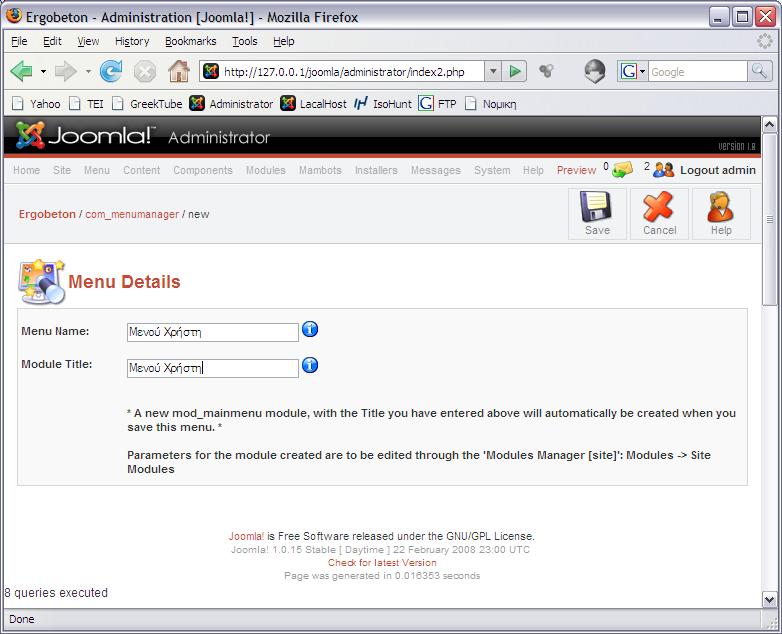Expand the Forward button history dropdown
The image size is (782, 634).
tap(88, 72)
